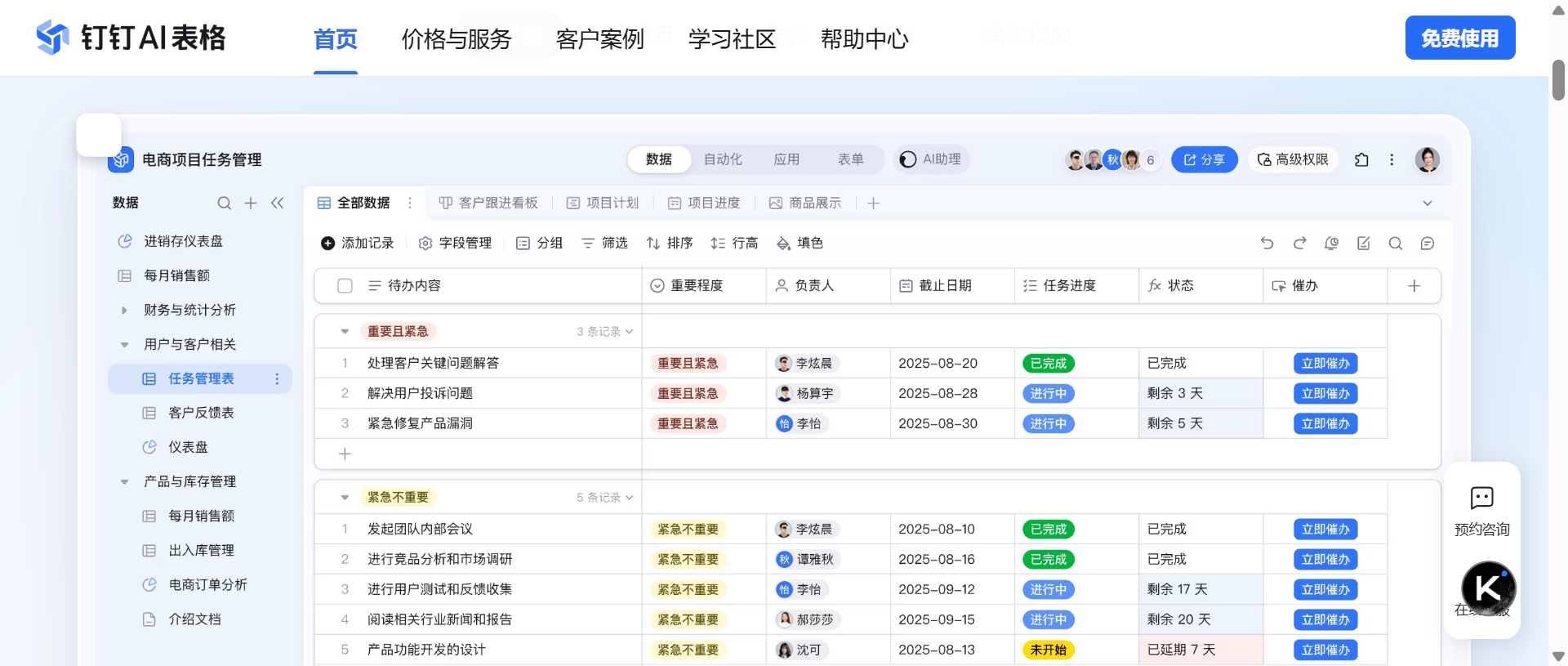Click the plus icon to add new view tab
Viewport: 1568px width, 666px height.
(x=873, y=203)
